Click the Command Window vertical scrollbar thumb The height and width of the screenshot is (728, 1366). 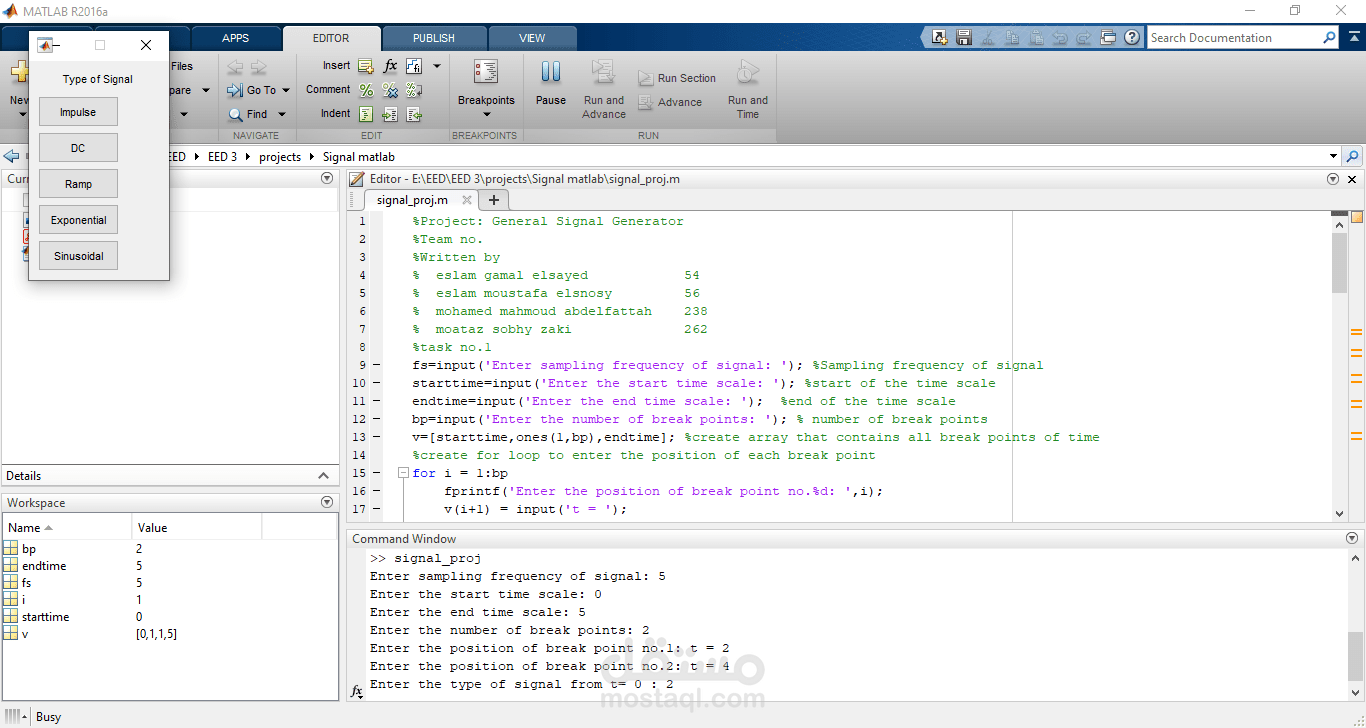[x=1354, y=655]
